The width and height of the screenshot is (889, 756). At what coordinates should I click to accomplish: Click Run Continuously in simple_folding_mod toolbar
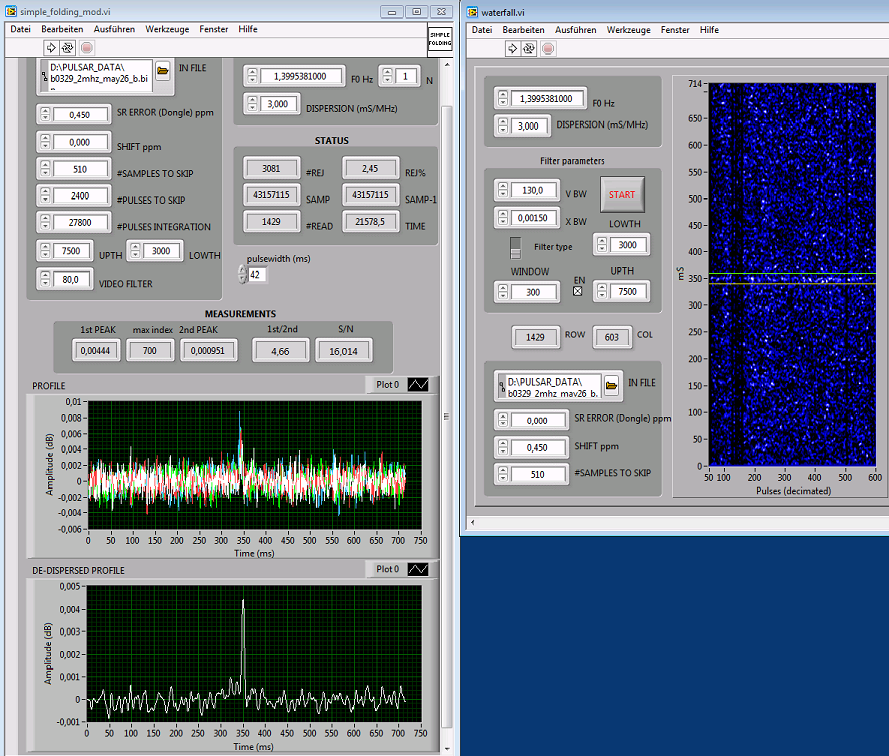tap(68, 47)
